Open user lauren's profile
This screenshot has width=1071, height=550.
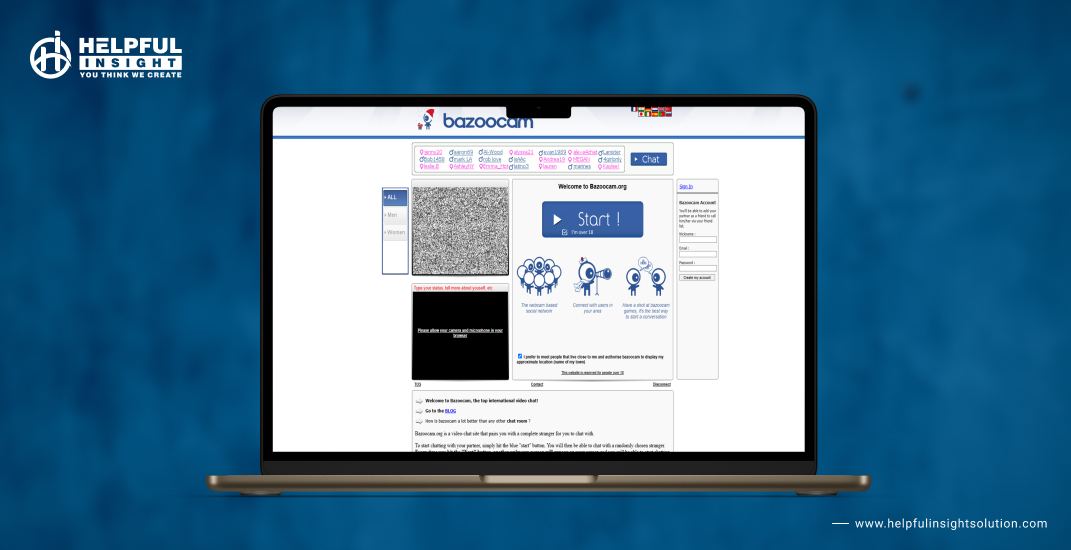[x=550, y=167]
